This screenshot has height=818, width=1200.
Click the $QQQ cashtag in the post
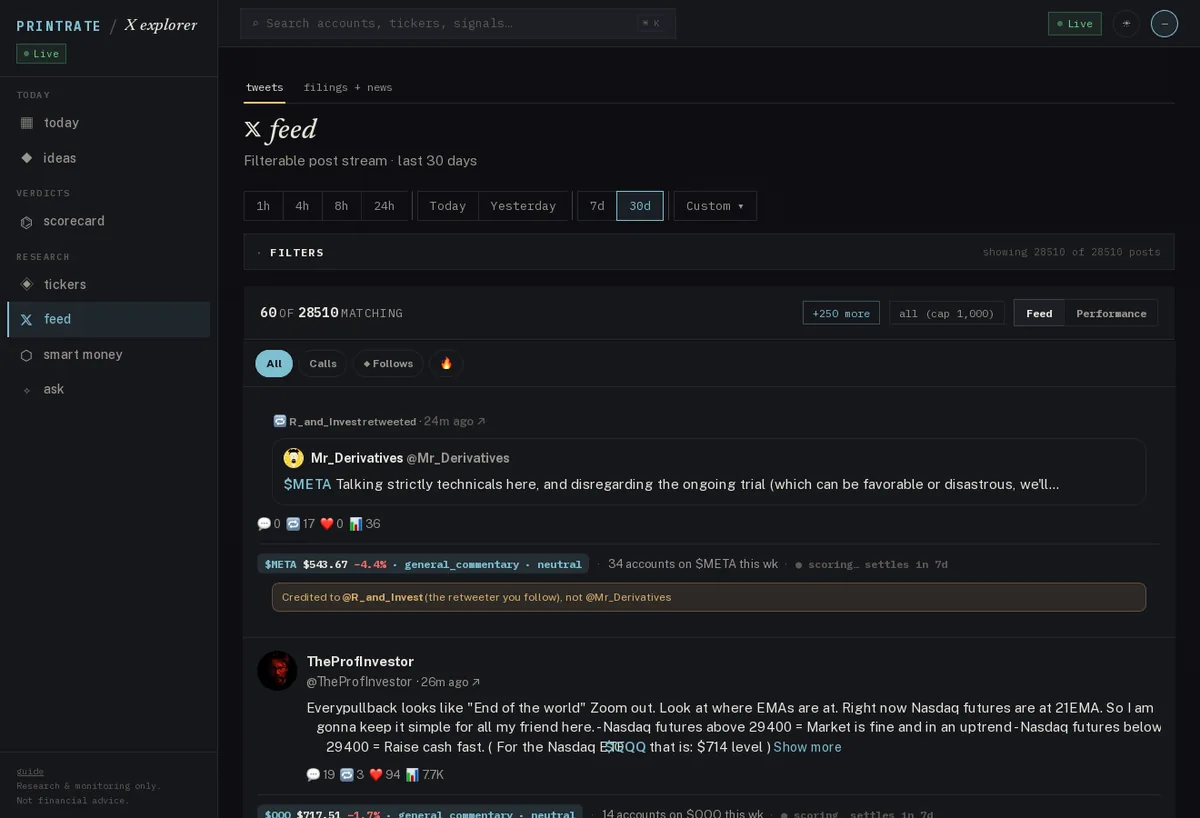626,747
